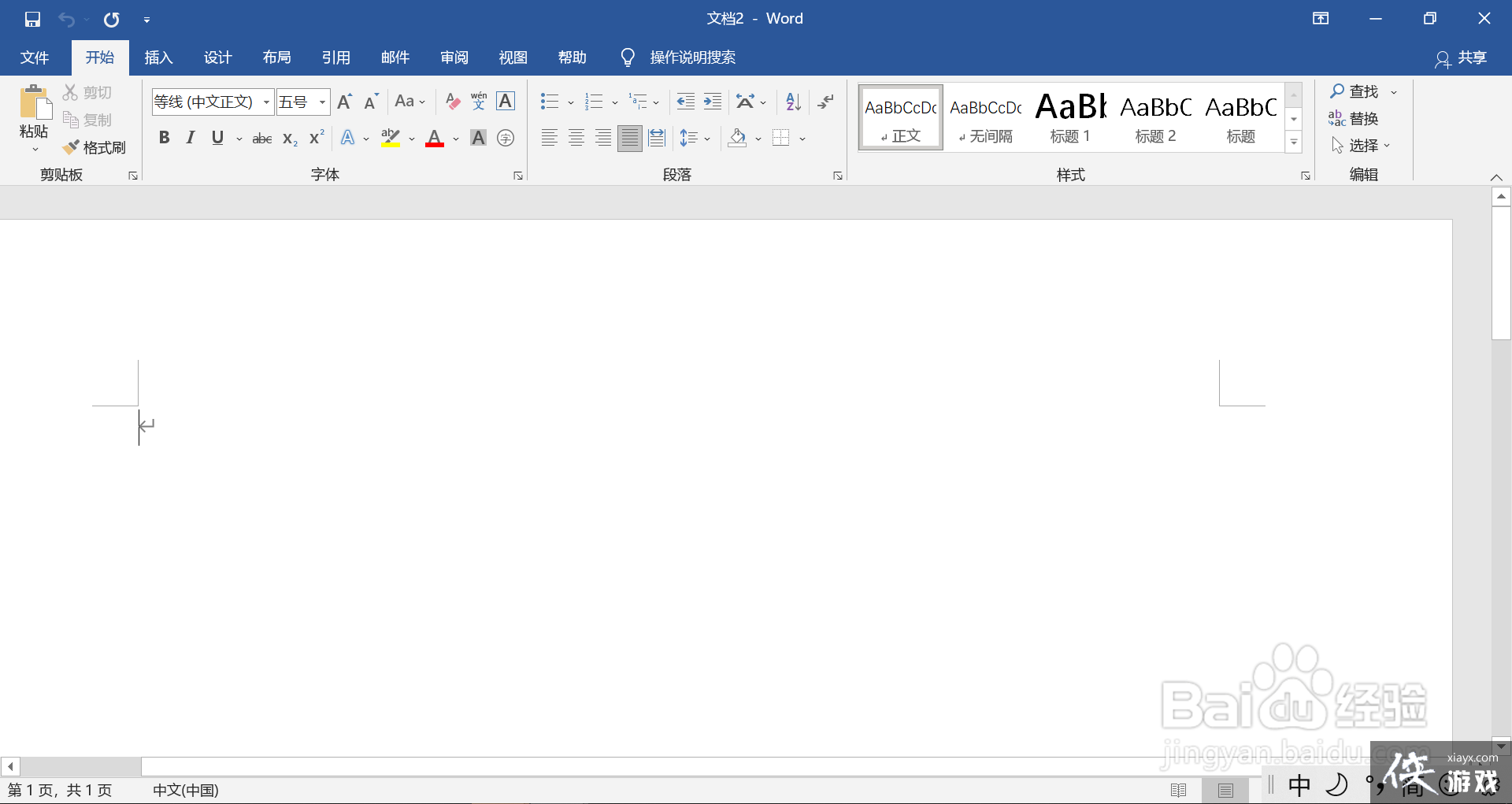Click the Redo/Repeat icon
The width and height of the screenshot is (1512, 804).
112,19
